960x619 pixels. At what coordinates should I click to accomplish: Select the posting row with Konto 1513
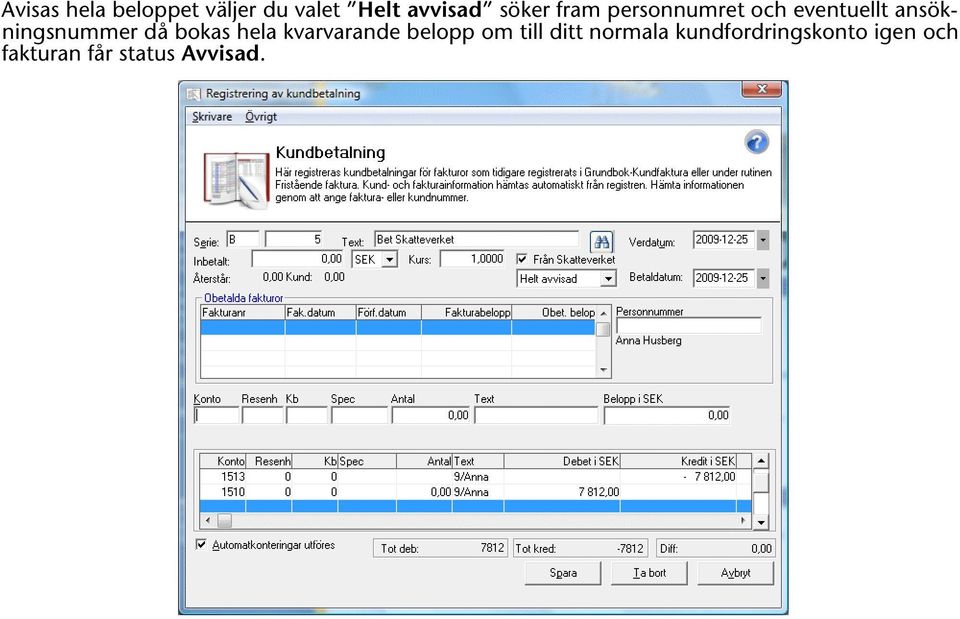point(475,476)
